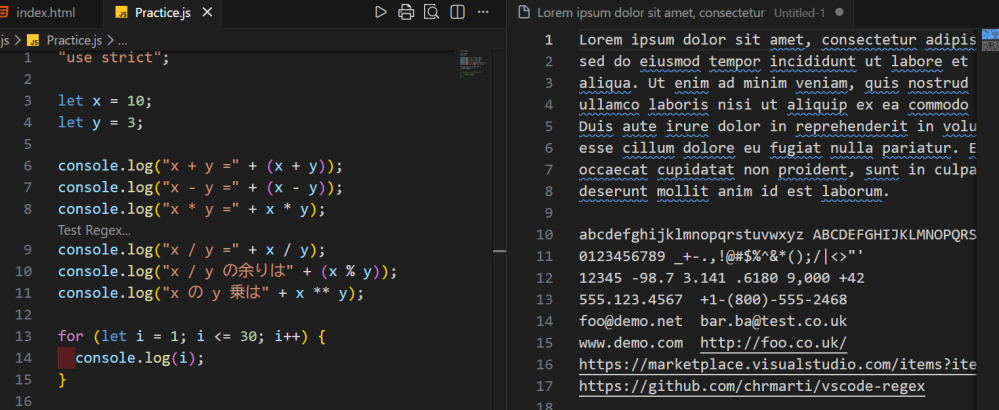Open the More Actions ellipsis menu

click(483, 12)
